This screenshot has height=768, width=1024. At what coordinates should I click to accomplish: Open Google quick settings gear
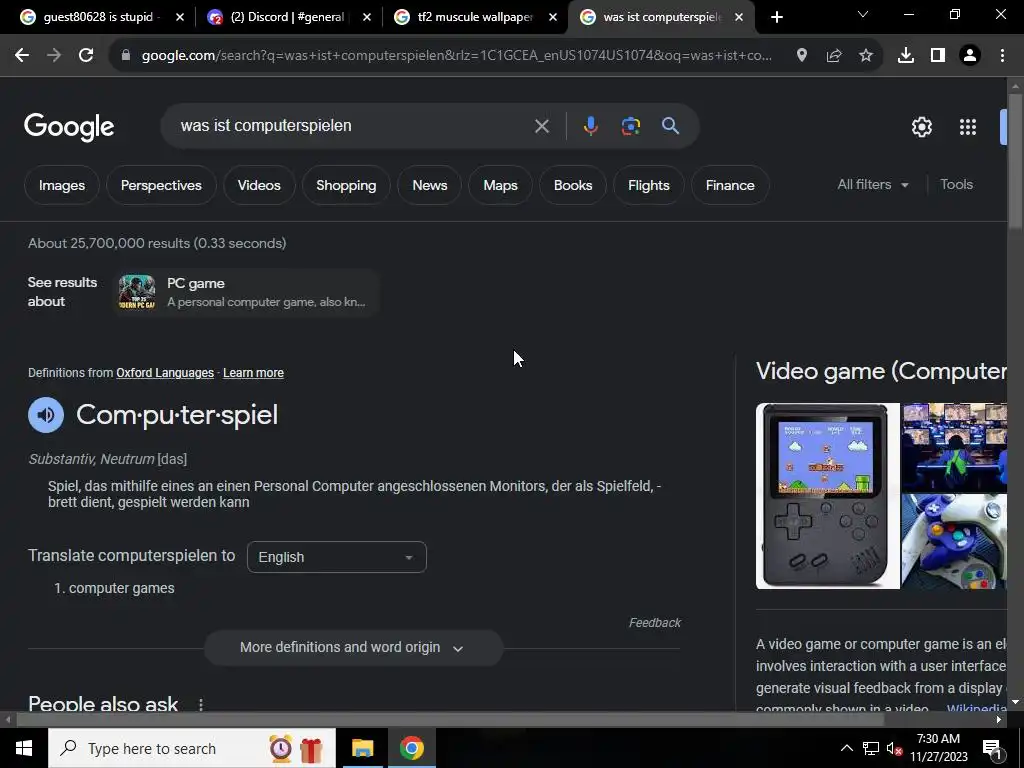pos(921,127)
